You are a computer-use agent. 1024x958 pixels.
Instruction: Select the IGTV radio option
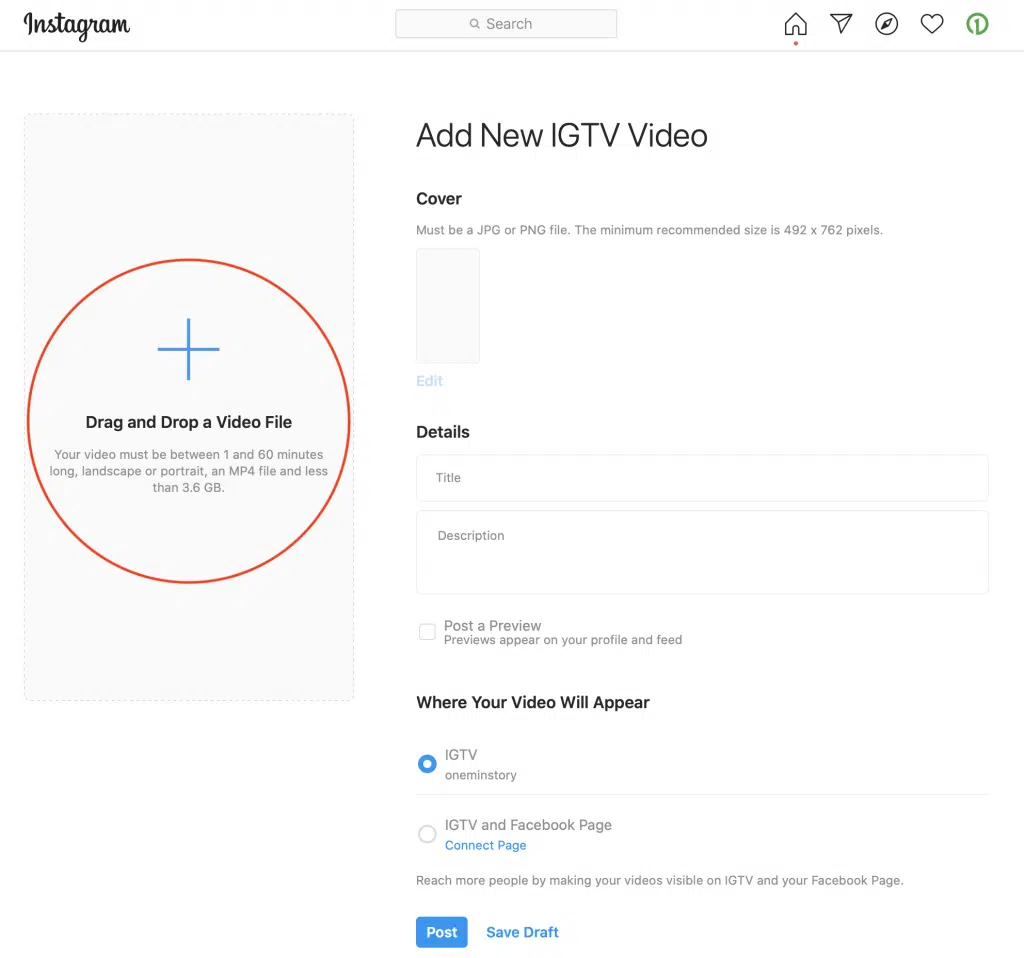point(427,763)
